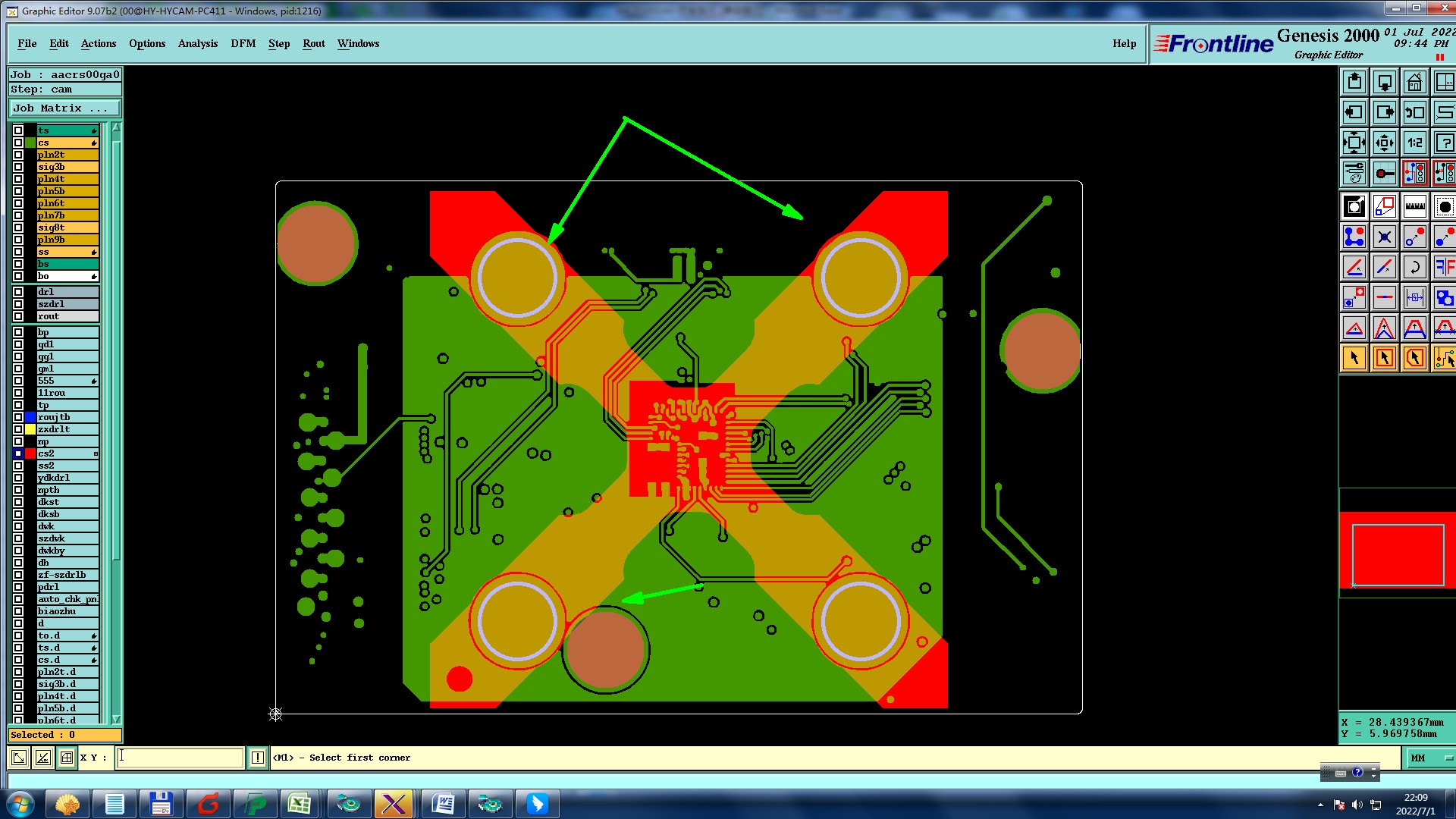The image size is (1456, 819).
Task: Click the Help button
Action: click(1124, 43)
